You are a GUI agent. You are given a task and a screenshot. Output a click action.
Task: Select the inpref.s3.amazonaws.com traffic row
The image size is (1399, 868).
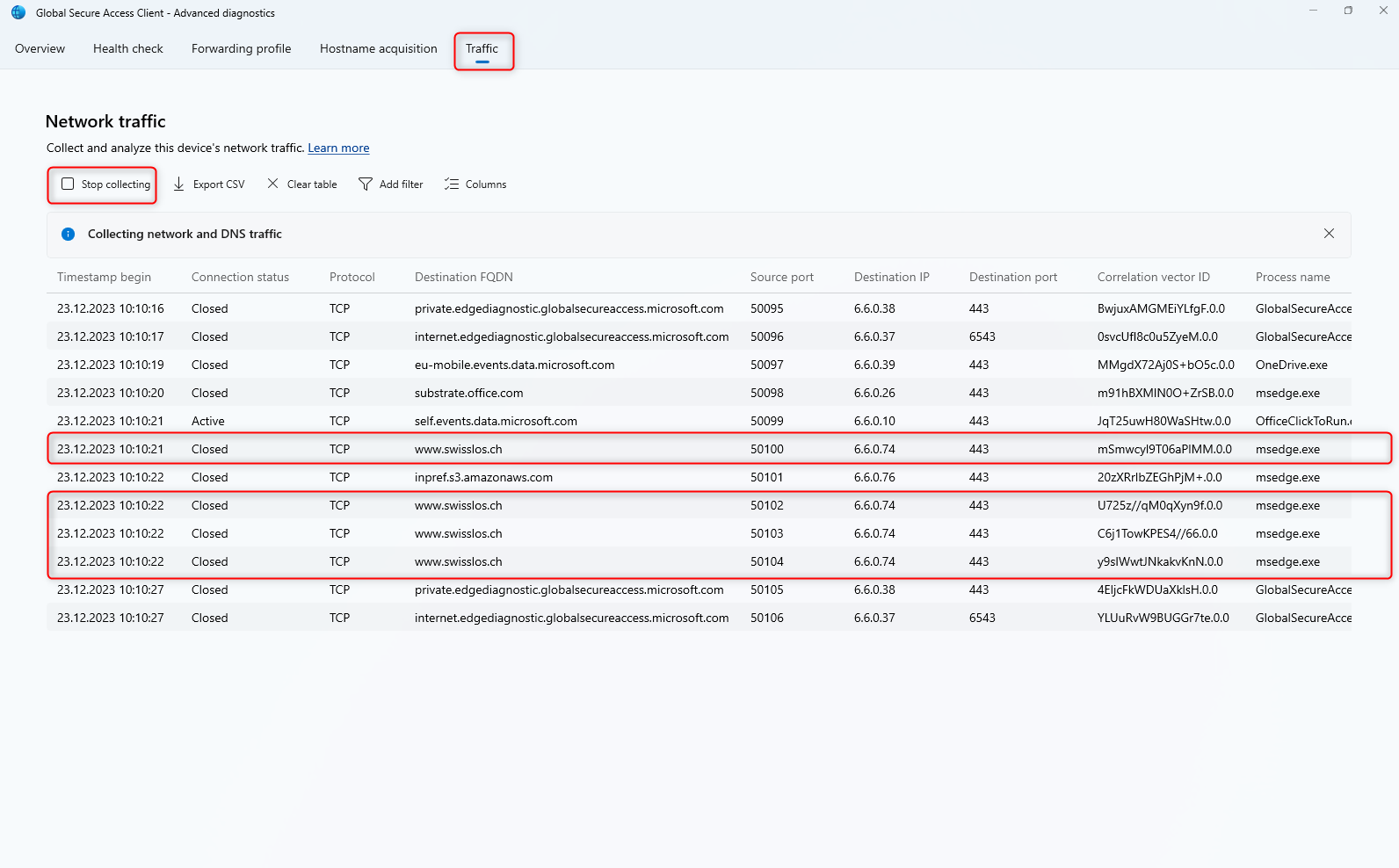click(x=483, y=478)
